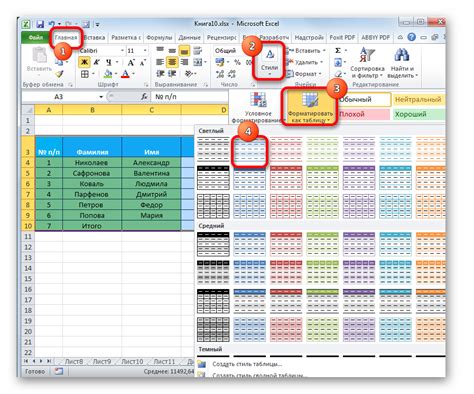Apply the green Хороший cell style
Viewport: 474px width, 394px height.
(419, 114)
